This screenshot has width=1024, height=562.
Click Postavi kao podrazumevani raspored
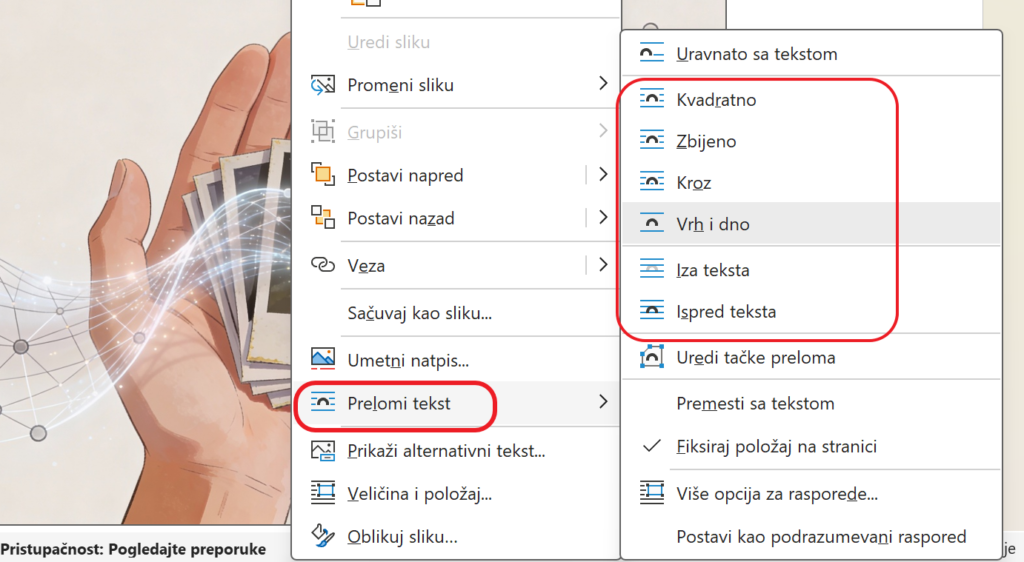(821, 537)
